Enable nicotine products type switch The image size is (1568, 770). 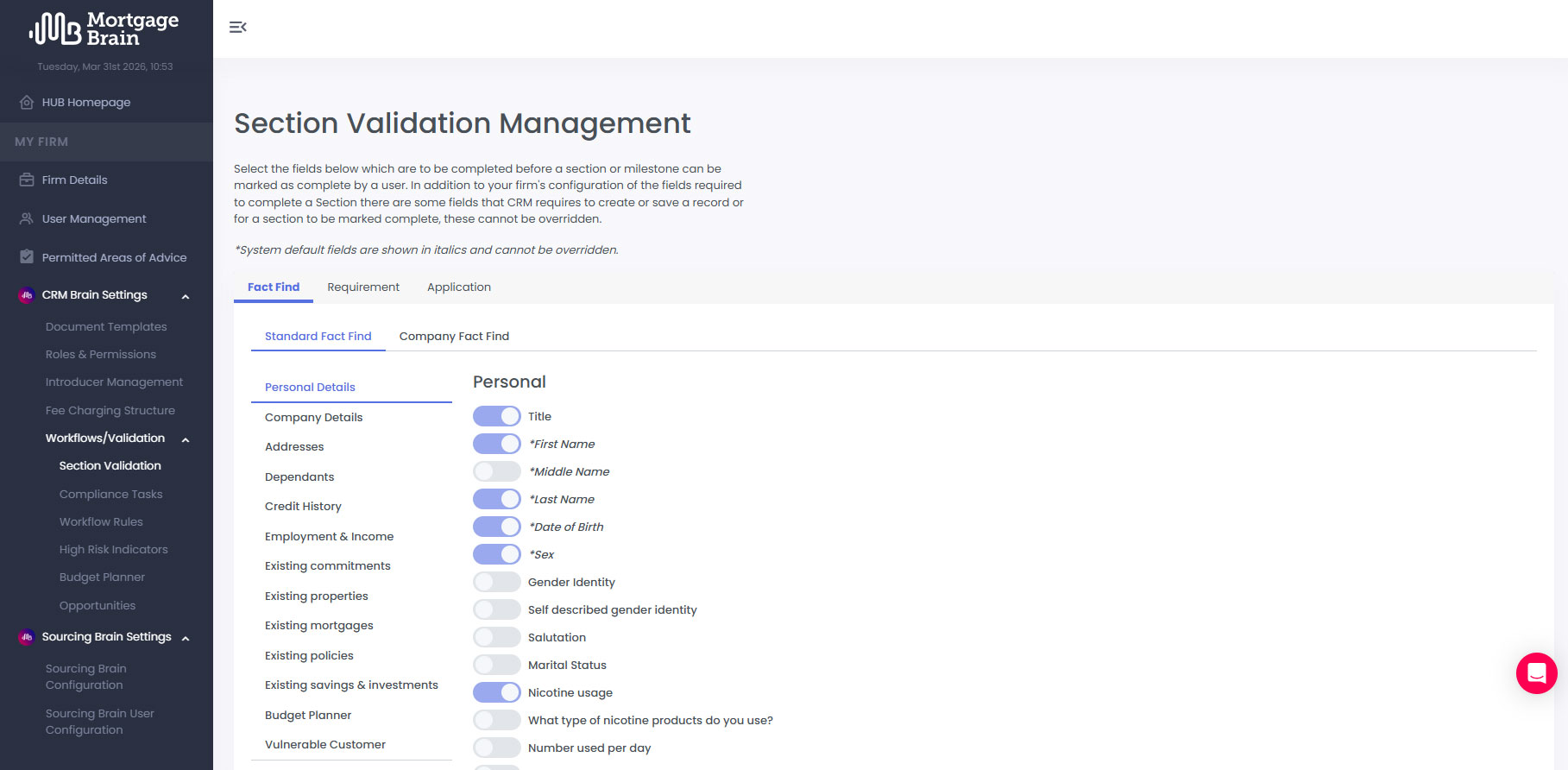pos(497,720)
